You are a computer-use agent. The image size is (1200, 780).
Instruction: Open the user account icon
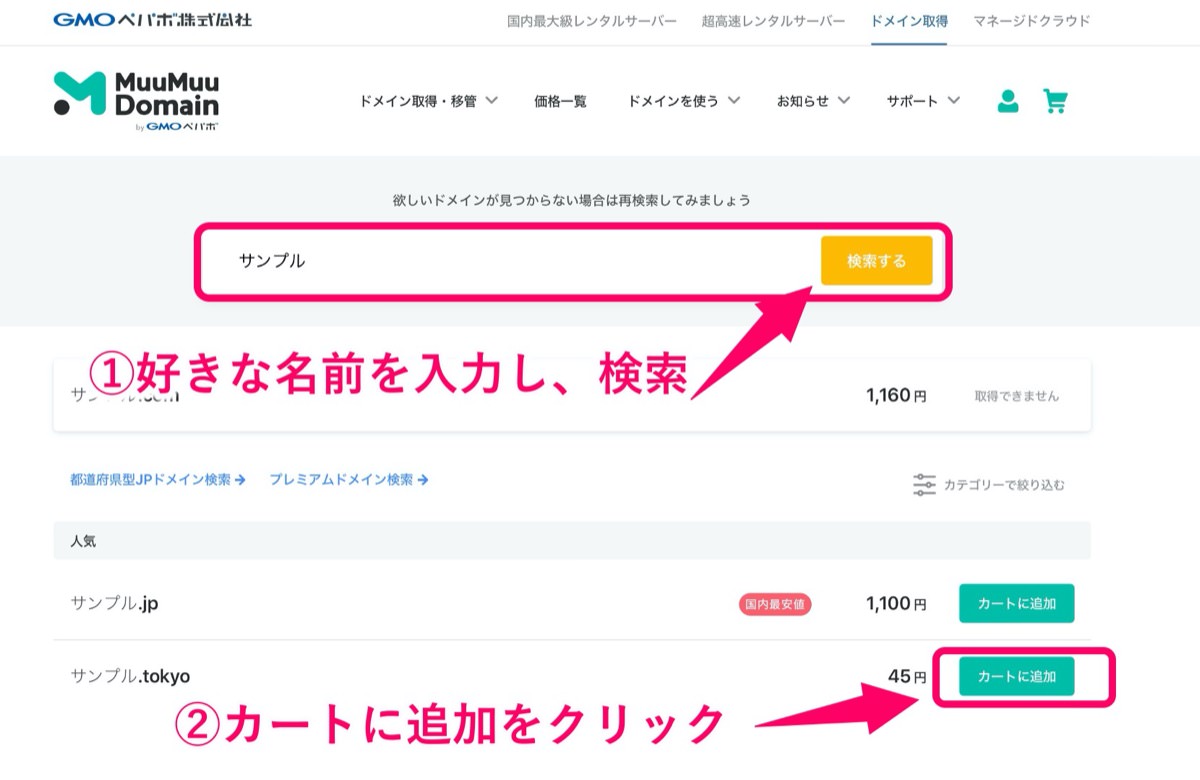coord(1008,101)
